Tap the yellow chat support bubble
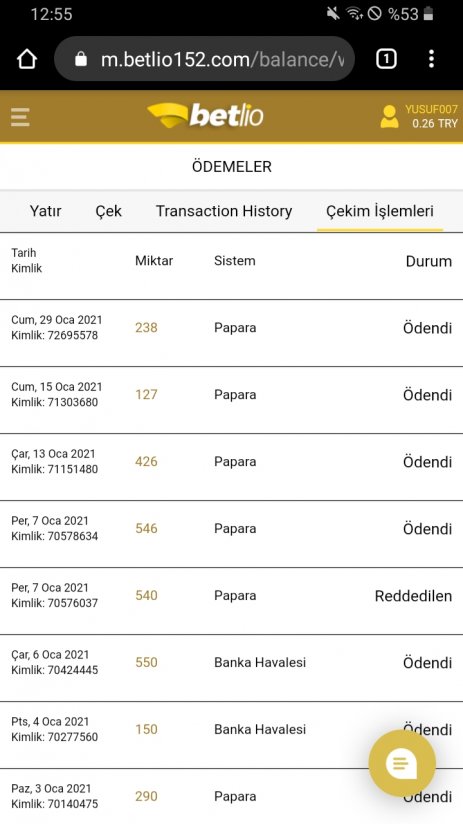Image resolution: width=463 pixels, height=824 pixels. point(402,763)
